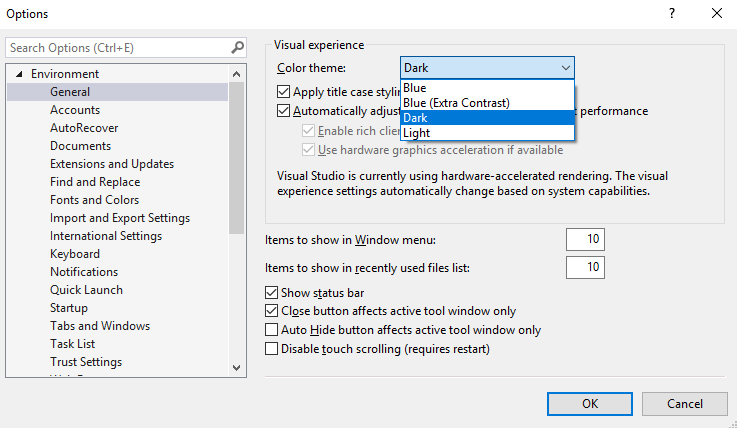Open Import and Export Settings
This screenshot has height=428, width=737.
[x=120, y=218]
